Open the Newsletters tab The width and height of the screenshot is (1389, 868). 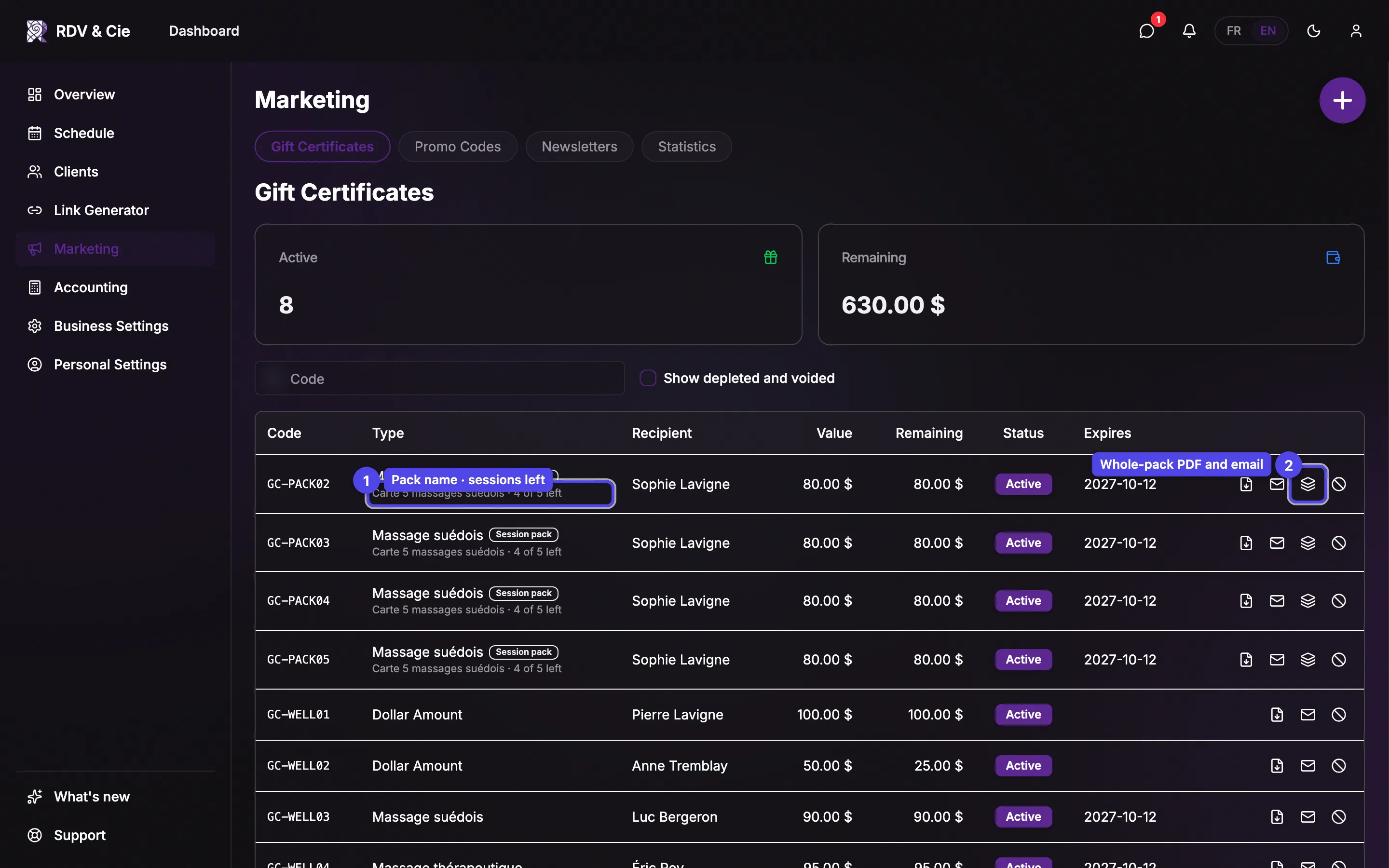(x=579, y=147)
